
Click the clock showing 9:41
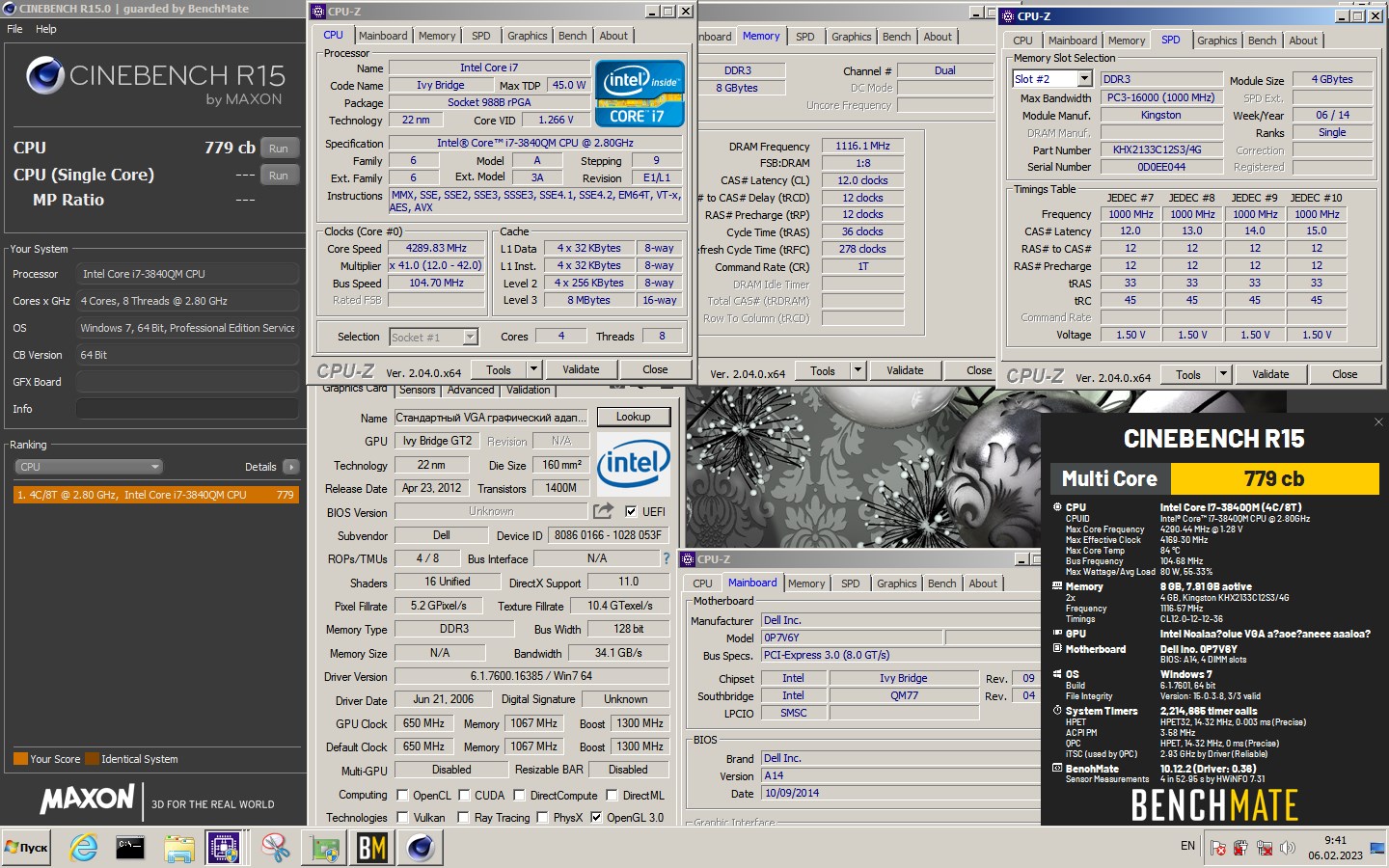[x=1335, y=840]
